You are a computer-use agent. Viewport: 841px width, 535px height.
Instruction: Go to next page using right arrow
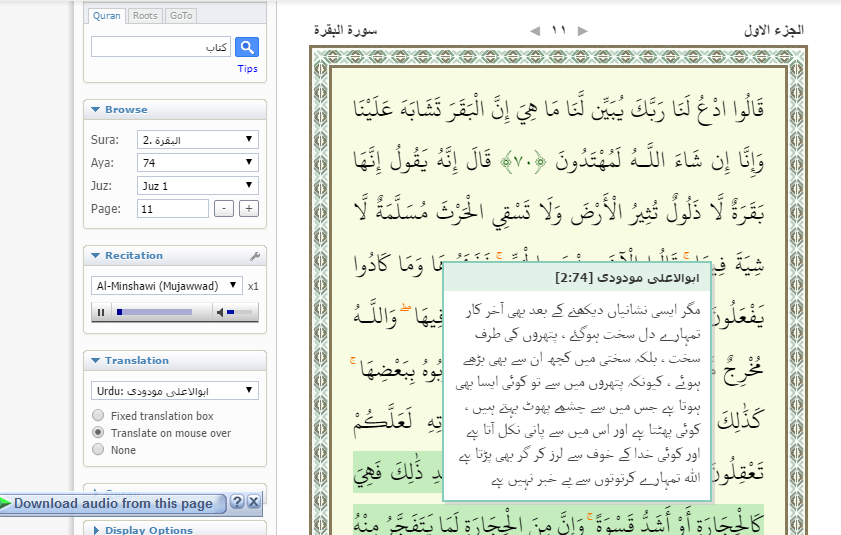click(582, 30)
